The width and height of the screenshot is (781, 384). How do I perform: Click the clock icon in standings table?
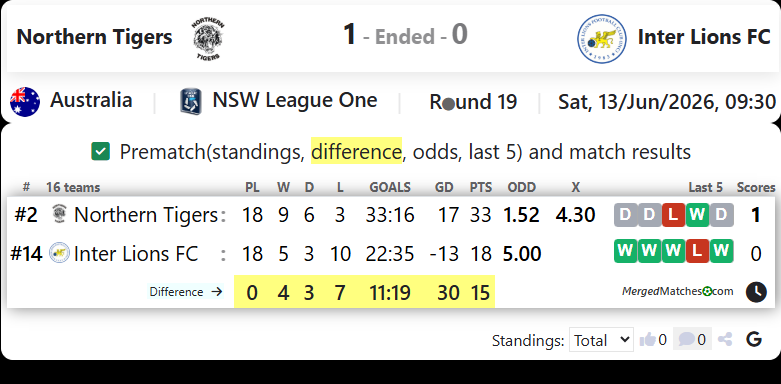point(756,292)
